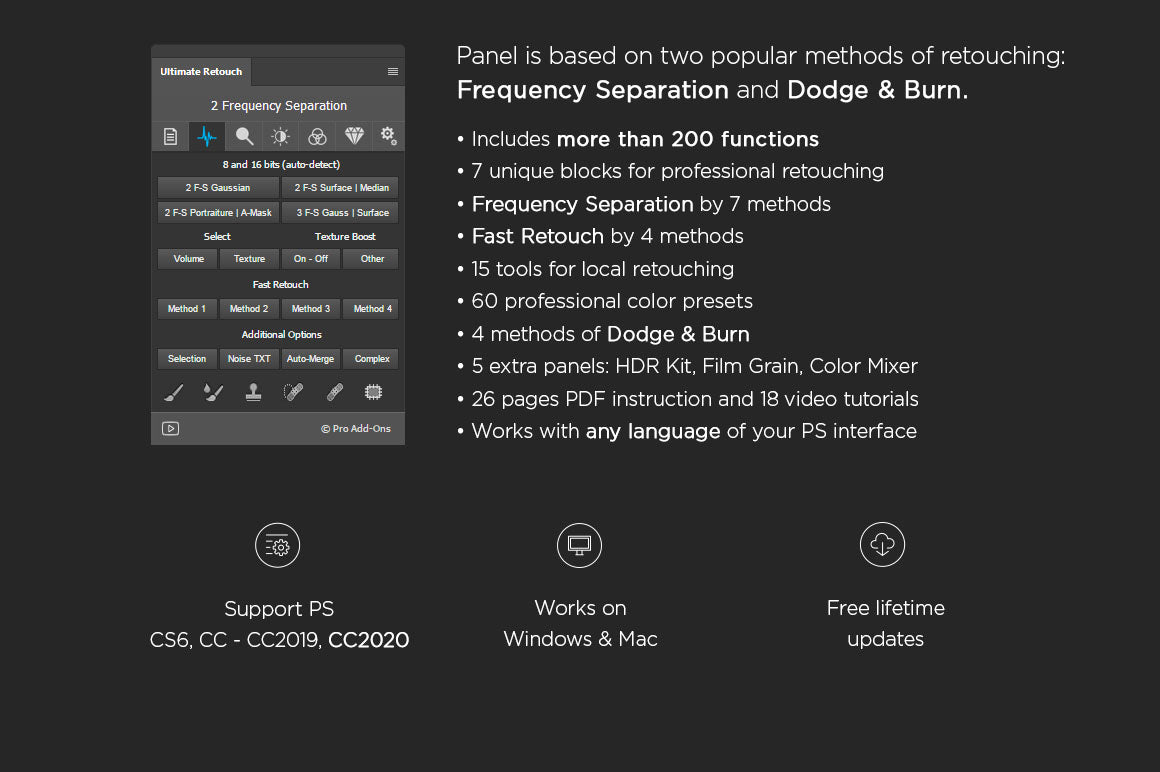
Task: Click the Ultimate Retouch panel tab
Action: (201, 72)
